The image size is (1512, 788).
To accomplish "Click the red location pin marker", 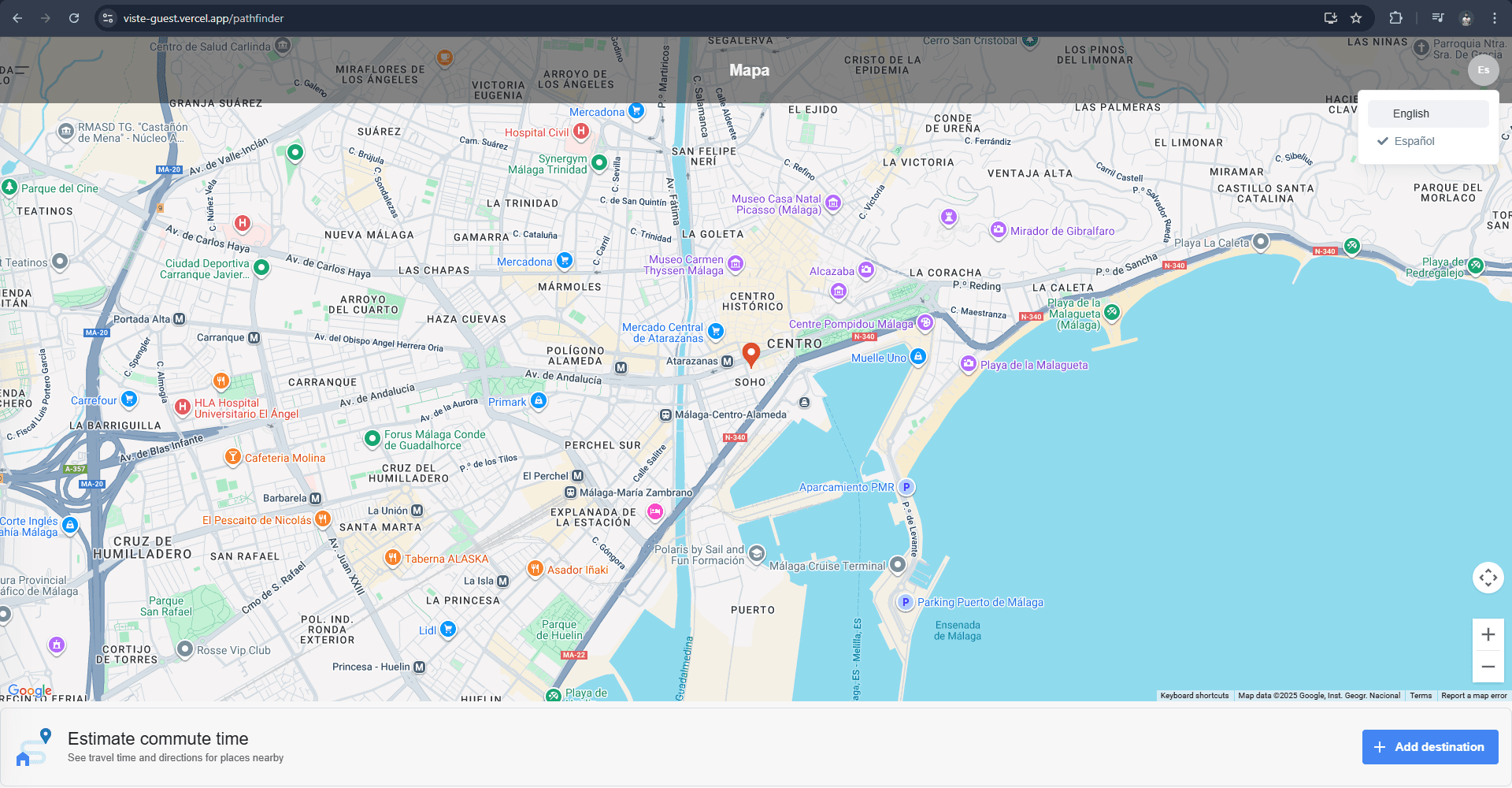I will [x=751, y=354].
